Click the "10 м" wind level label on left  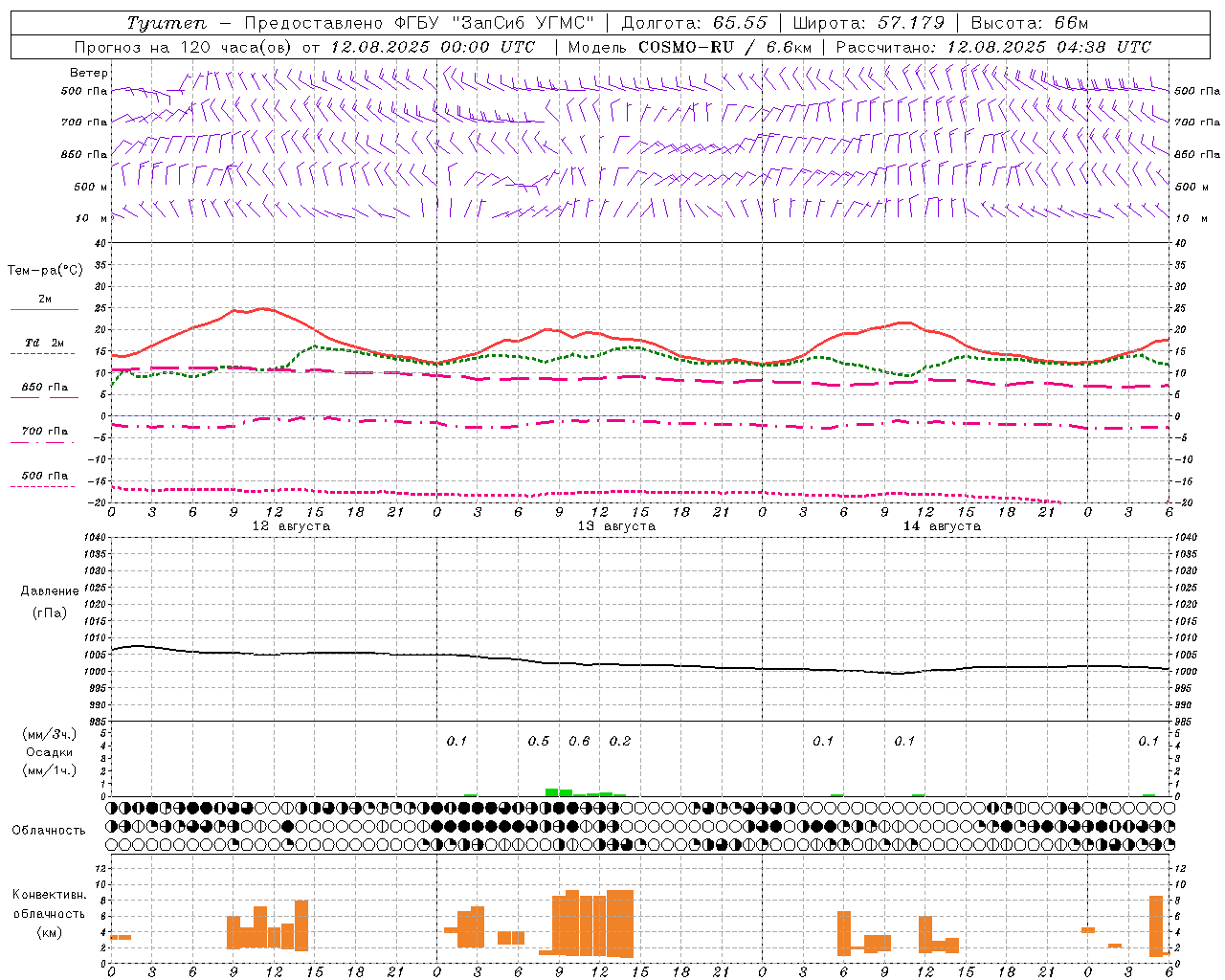(x=92, y=218)
